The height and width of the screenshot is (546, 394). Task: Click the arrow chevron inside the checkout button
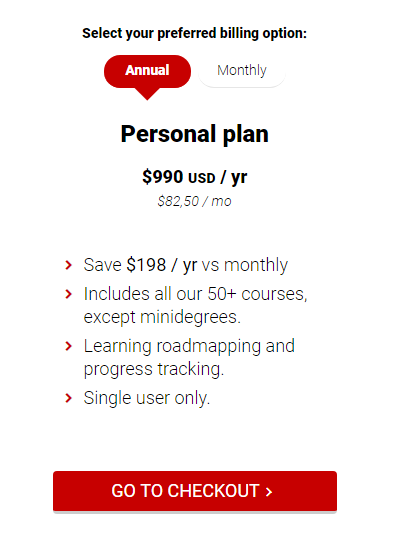coord(269,492)
